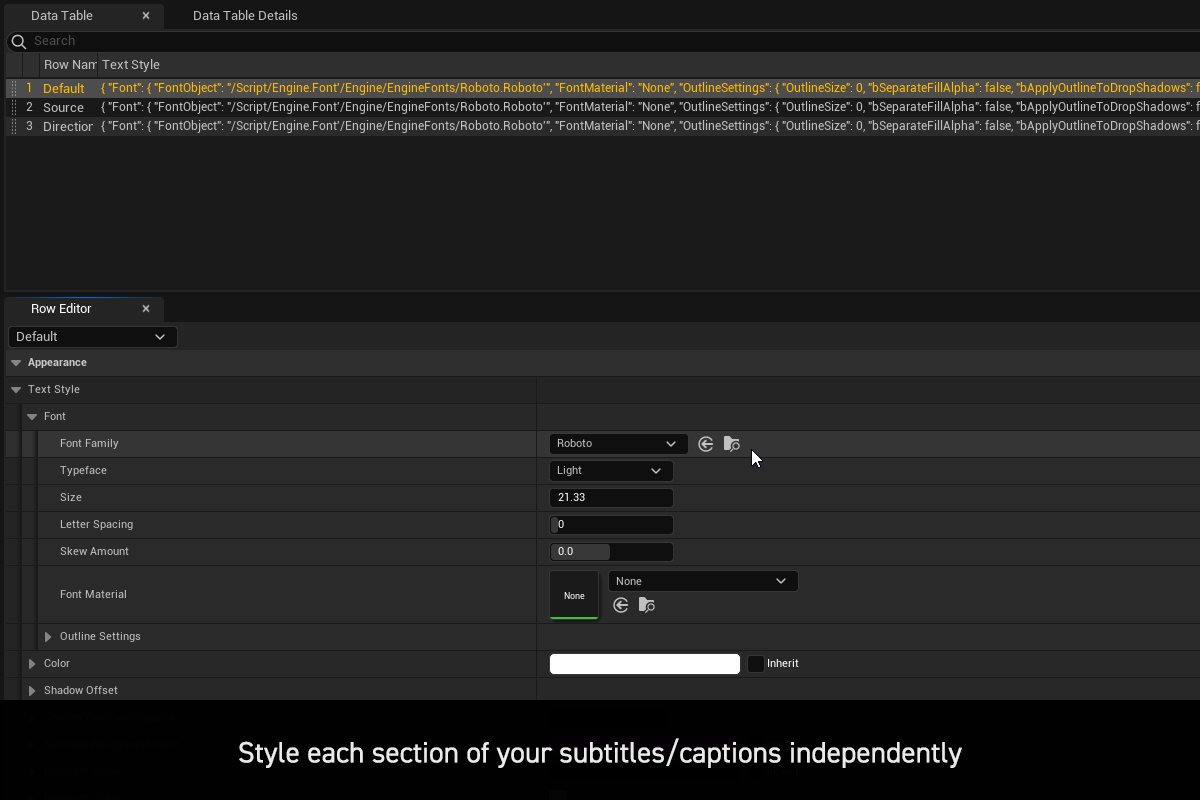This screenshot has height=800, width=1200.
Task: Click the drag handle of Default row
Action: (14, 89)
